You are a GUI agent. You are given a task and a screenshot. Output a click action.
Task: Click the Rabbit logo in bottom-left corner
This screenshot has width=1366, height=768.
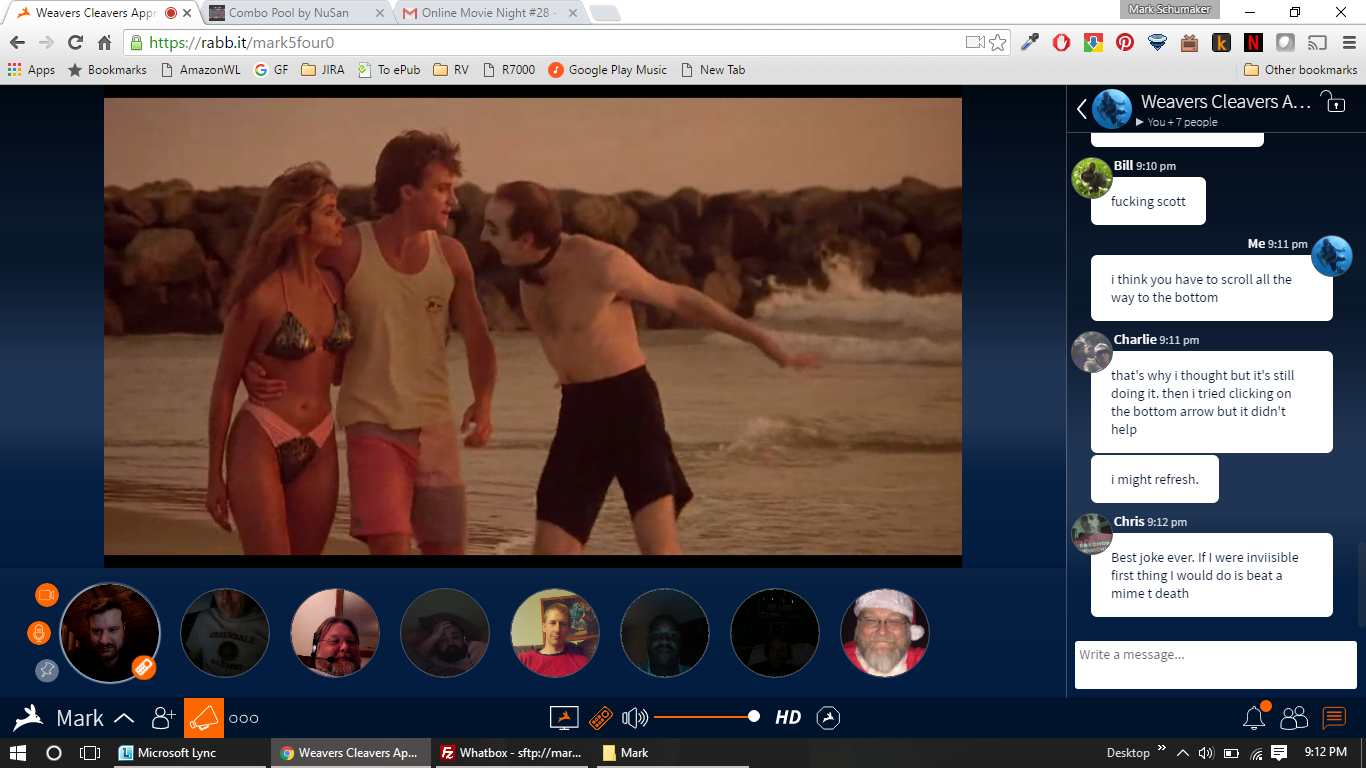click(x=29, y=718)
